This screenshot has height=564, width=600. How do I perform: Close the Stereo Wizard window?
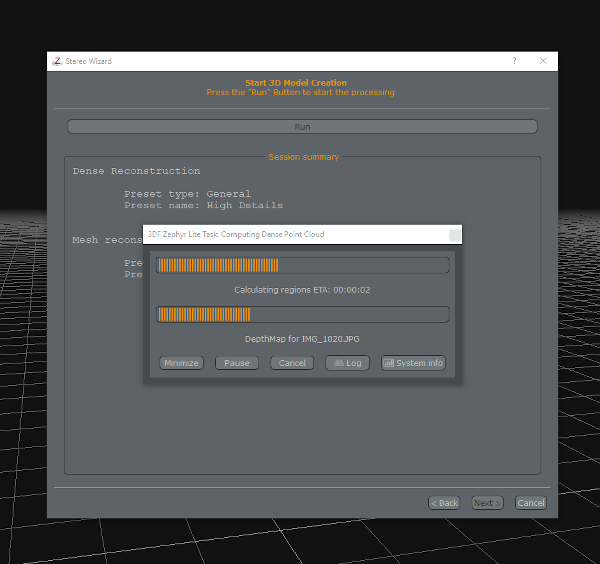tap(543, 61)
